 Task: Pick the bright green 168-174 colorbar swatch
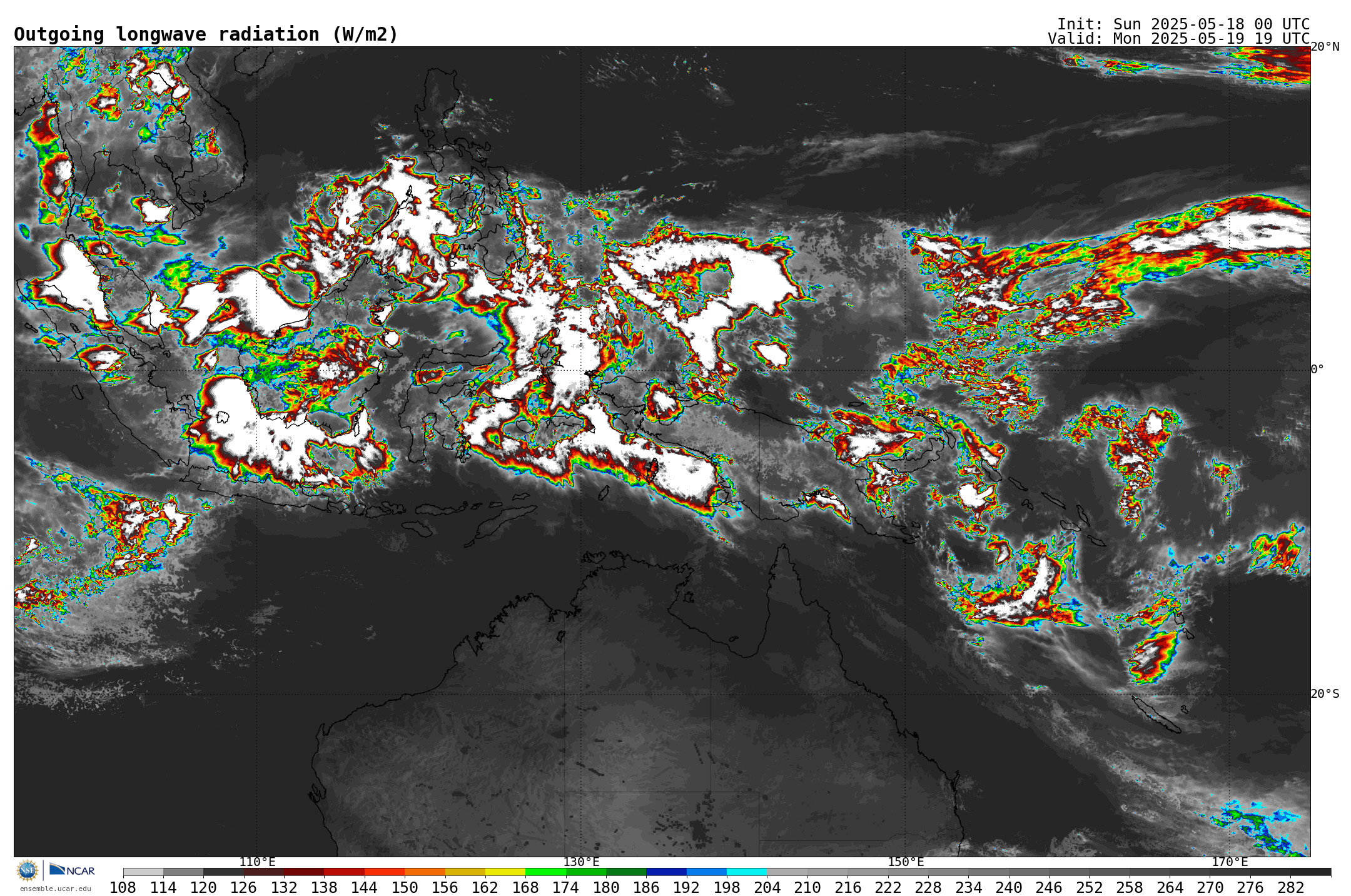[x=545, y=872]
